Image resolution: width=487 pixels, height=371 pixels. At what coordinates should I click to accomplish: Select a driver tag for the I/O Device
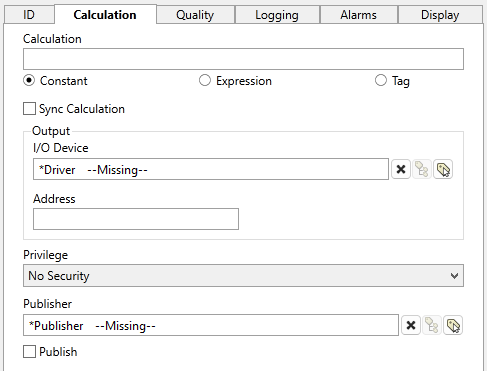tap(443, 169)
